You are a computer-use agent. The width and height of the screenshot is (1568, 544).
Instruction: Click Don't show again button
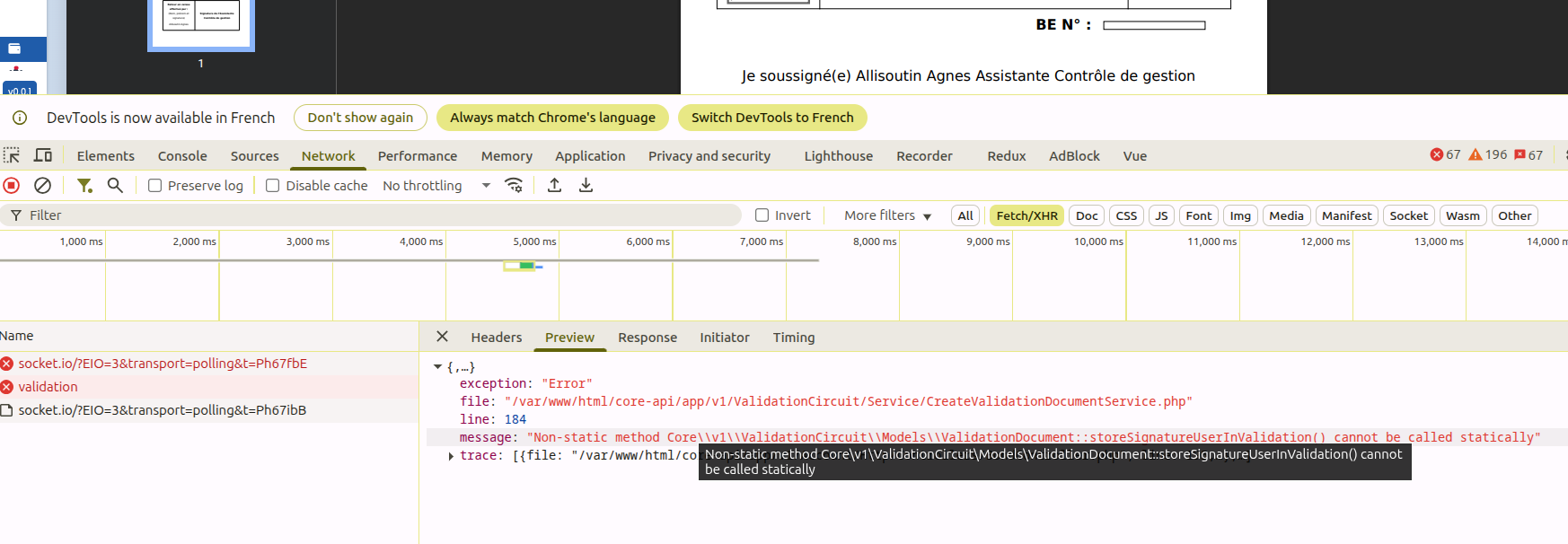click(360, 118)
